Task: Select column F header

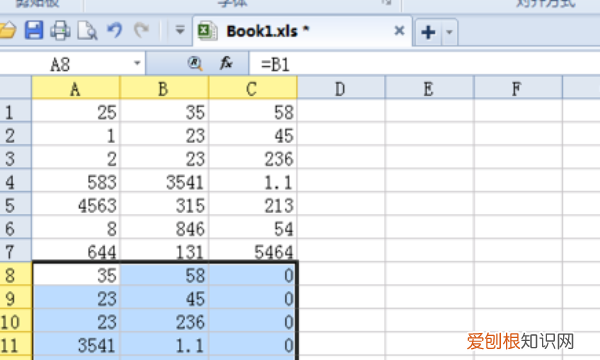Action: (517, 88)
